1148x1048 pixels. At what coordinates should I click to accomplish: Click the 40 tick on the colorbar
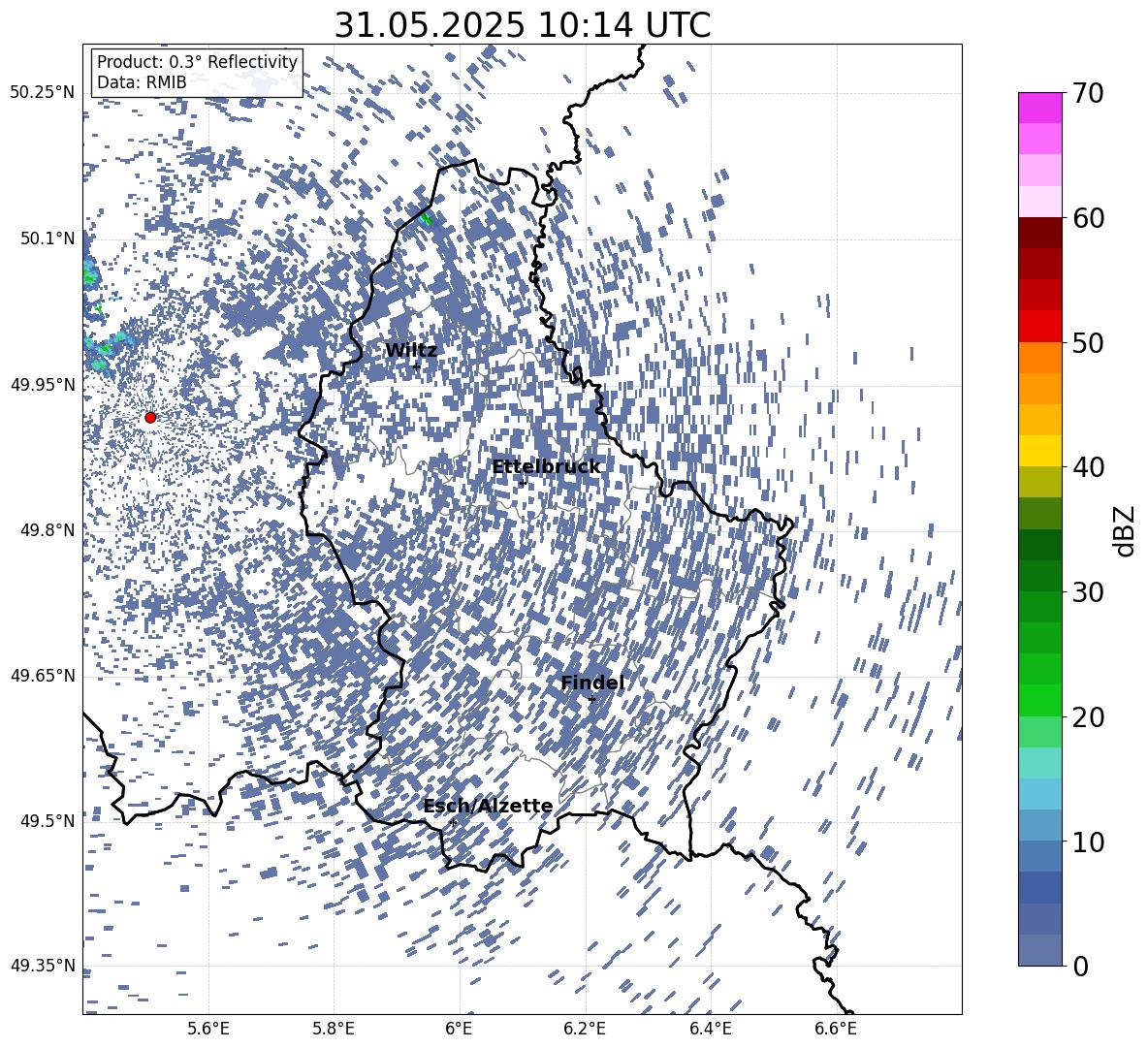click(x=1088, y=467)
